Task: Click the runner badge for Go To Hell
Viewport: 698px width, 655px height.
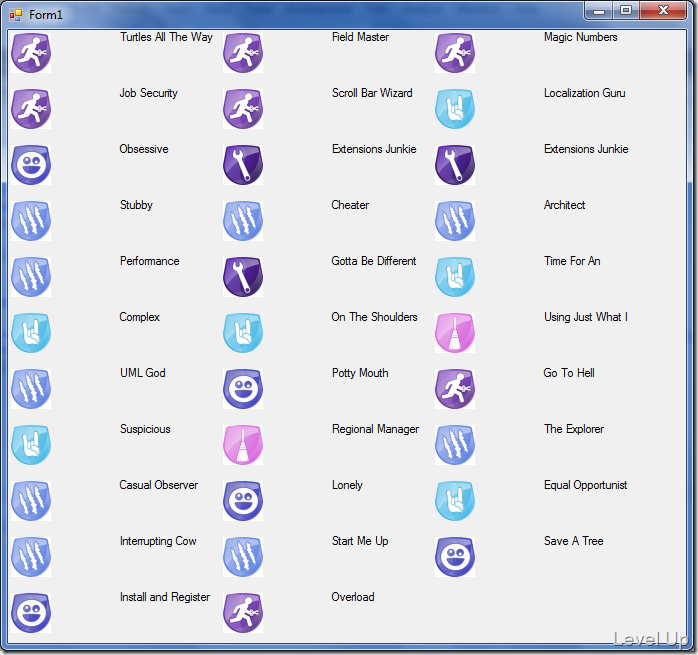Action: pyautogui.click(x=455, y=389)
